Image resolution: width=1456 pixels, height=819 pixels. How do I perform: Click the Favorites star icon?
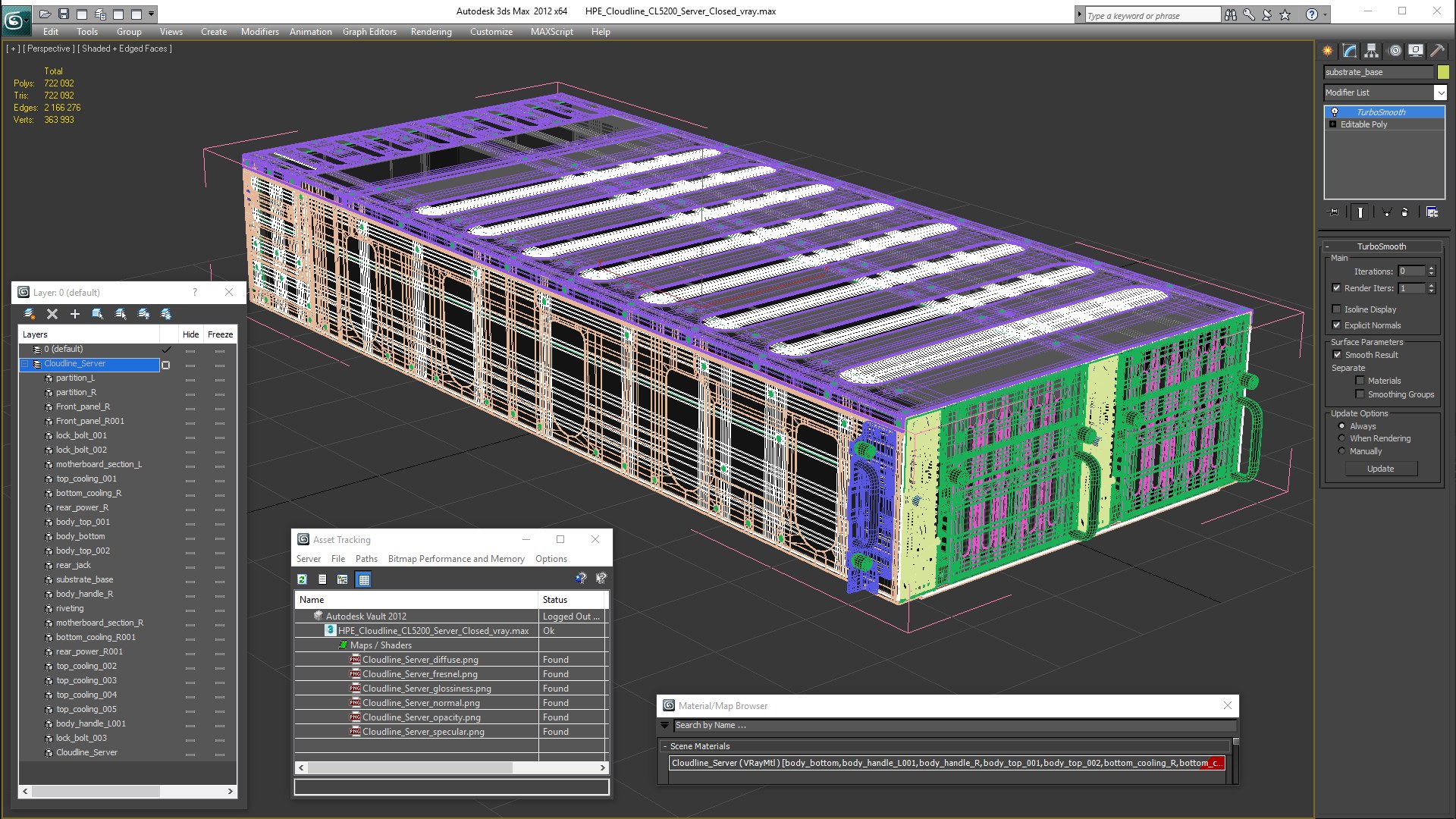(x=1285, y=14)
